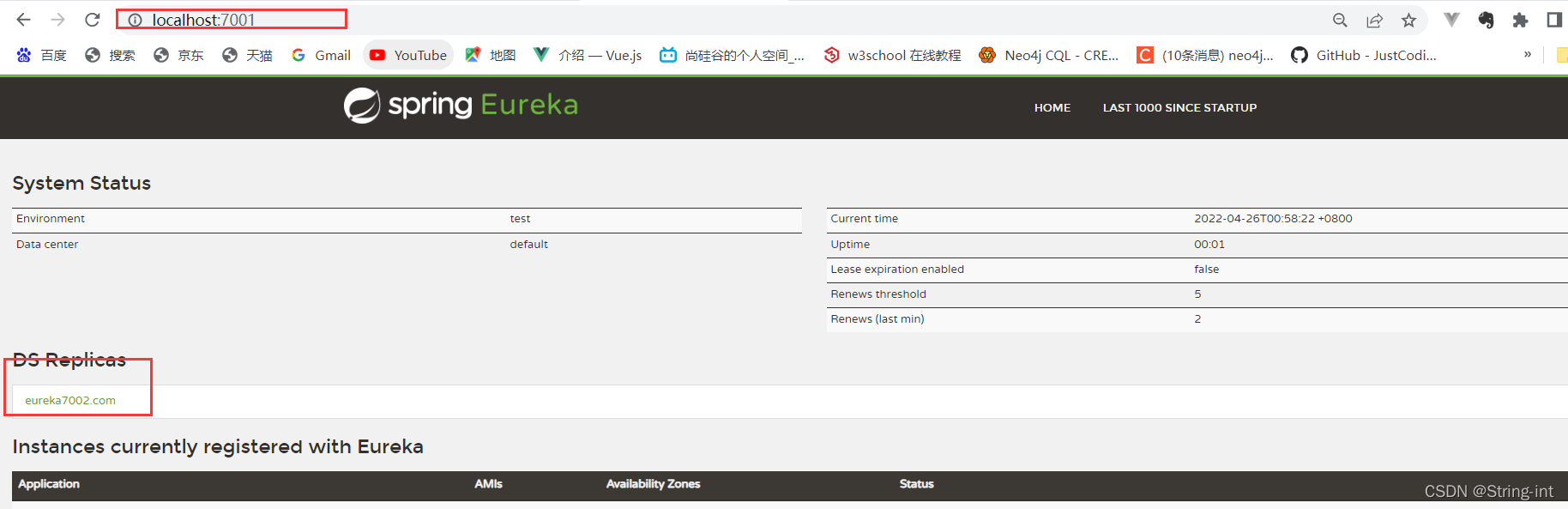The width and height of the screenshot is (1568, 509).
Task: Open the 地图 bookmark
Action: pos(491,55)
